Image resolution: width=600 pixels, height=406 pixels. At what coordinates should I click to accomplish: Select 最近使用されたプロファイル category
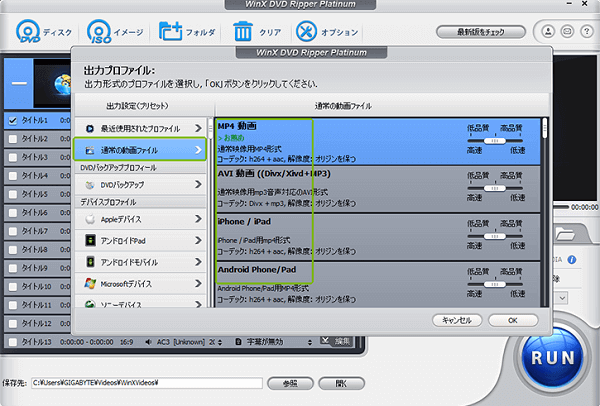140,129
